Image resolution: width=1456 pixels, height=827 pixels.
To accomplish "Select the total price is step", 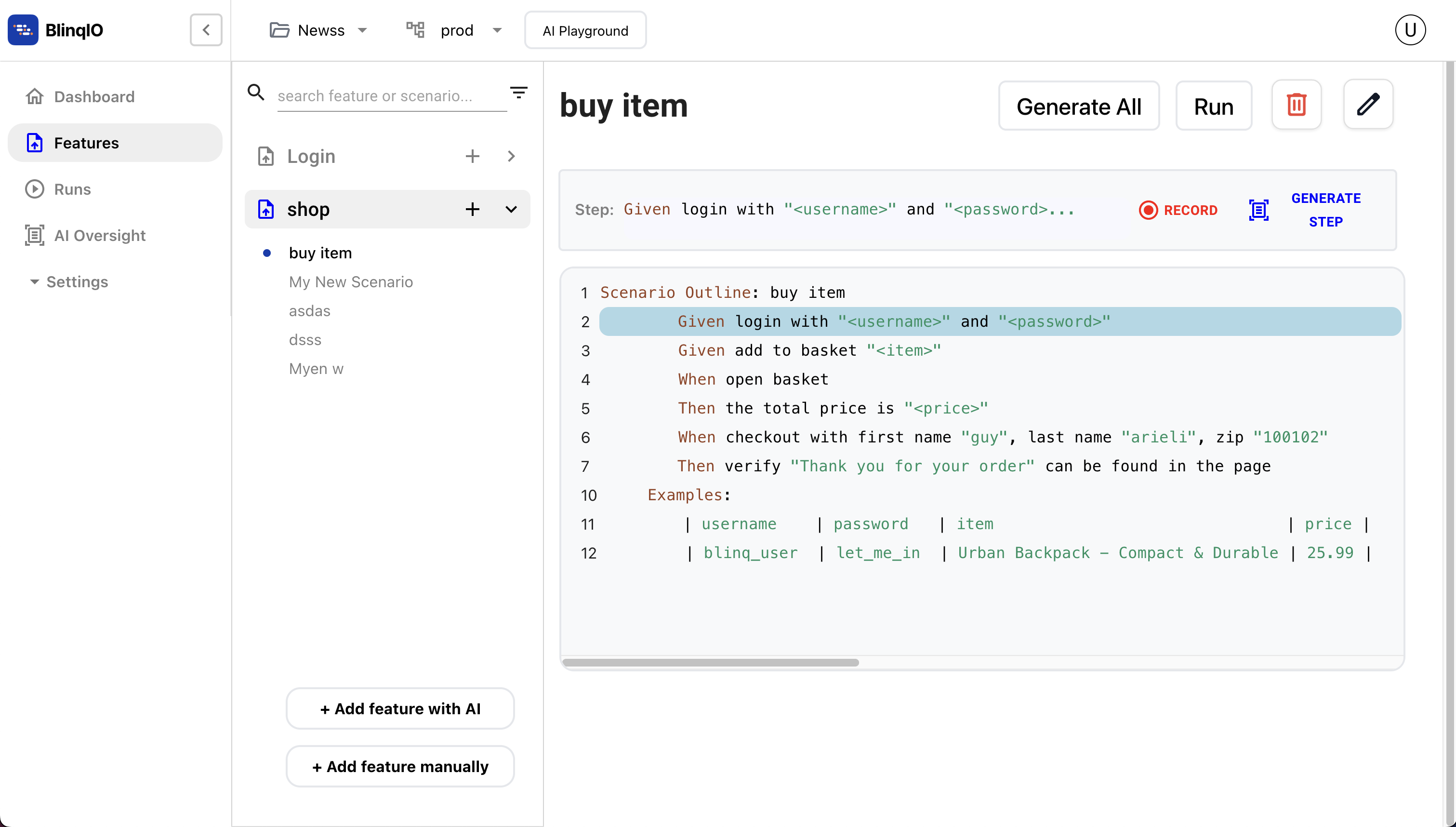I will pos(833,408).
